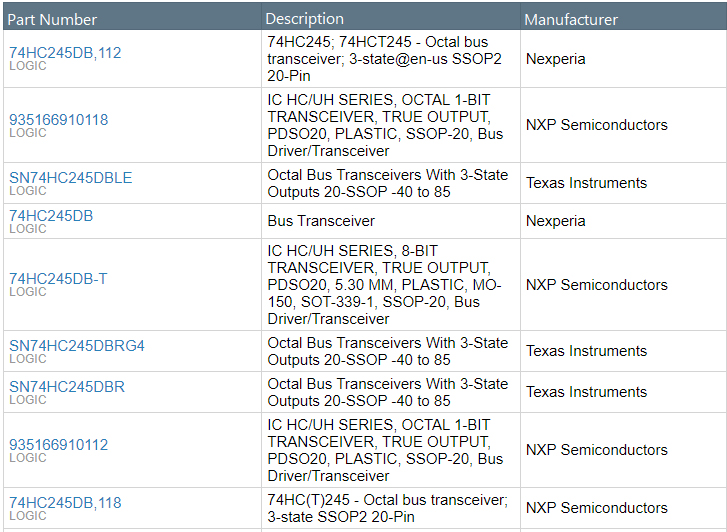Open the 74HC245DB,112 part link
This screenshot has height=532, width=727.
click(x=65, y=53)
